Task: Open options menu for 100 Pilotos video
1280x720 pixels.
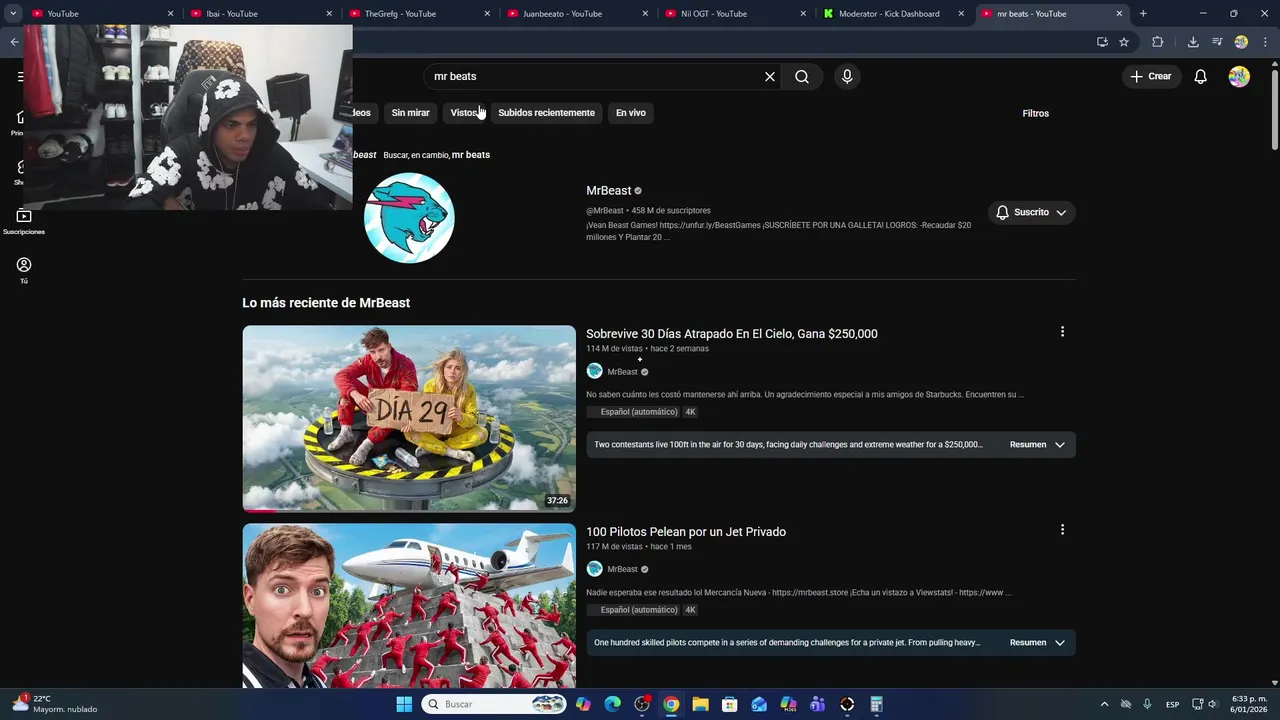Action: (x=1062, y=530)
